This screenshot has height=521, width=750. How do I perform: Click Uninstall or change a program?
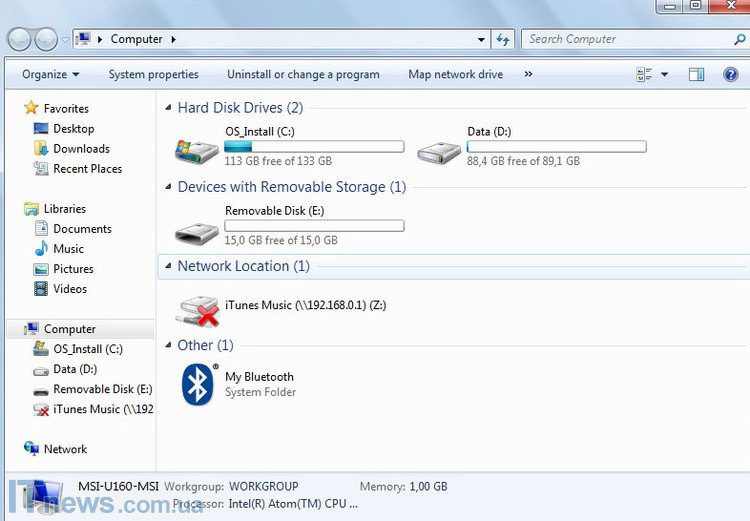pos(303,74)
